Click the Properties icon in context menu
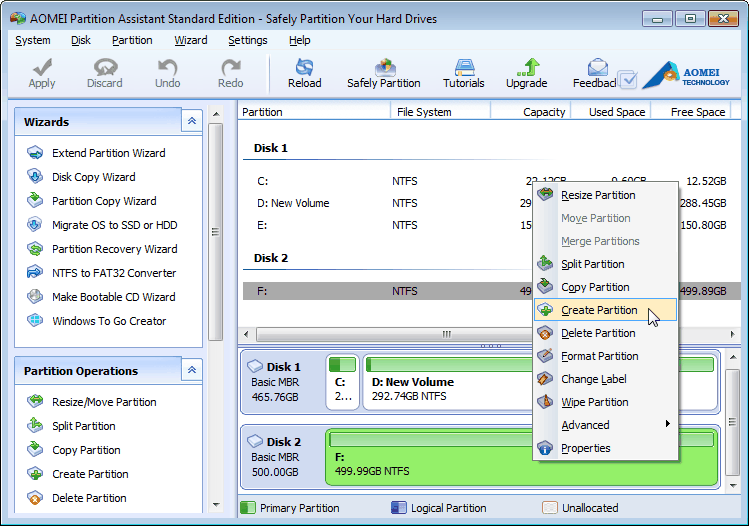Image resolution: width=749 pixels, height=526 pixels. click(545, 448)
